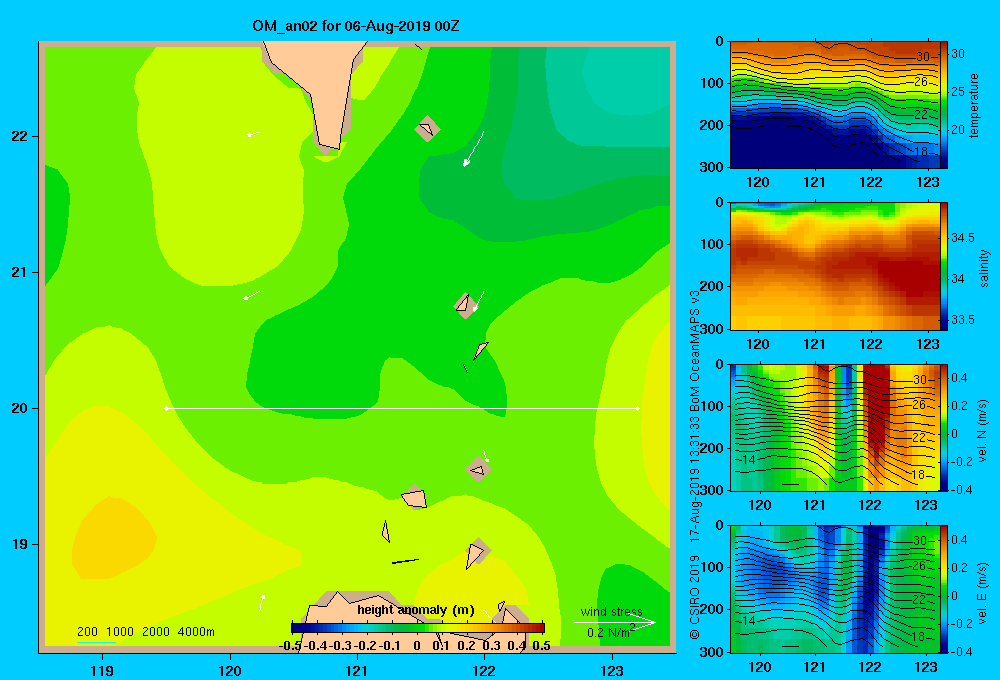Select the vel. N color scale bar
Viewport: 1000px width, 680px height.
[x=944, y=427]
